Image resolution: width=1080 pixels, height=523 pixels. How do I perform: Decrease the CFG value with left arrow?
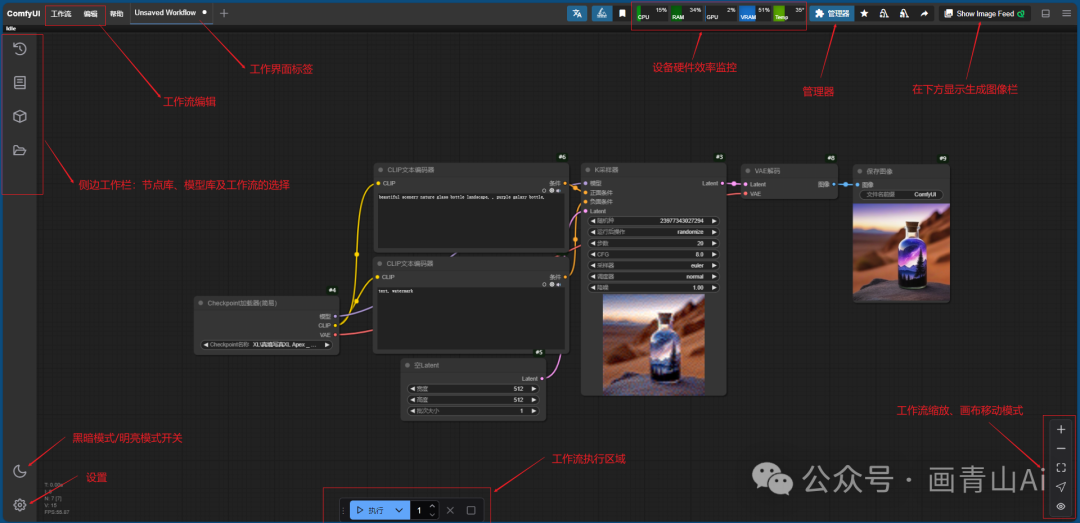(x=594, y=254)
